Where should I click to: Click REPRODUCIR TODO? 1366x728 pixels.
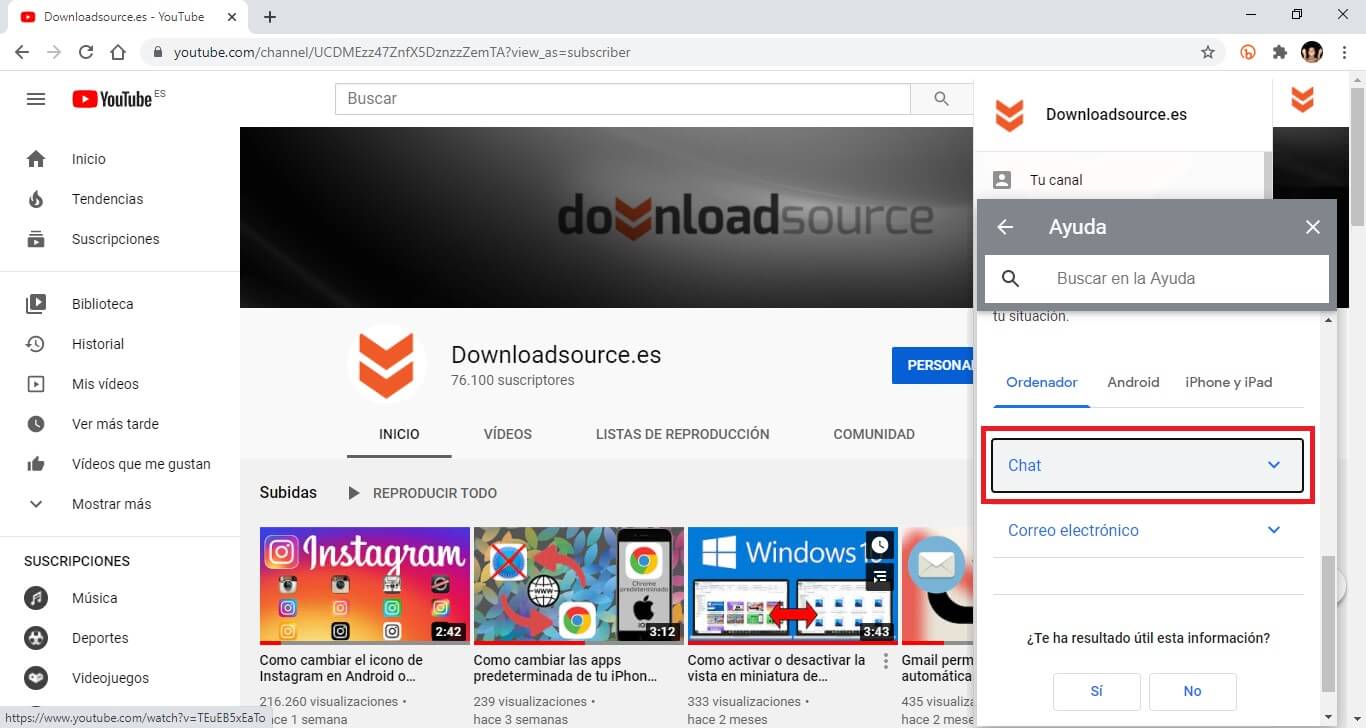pos(422,493)
